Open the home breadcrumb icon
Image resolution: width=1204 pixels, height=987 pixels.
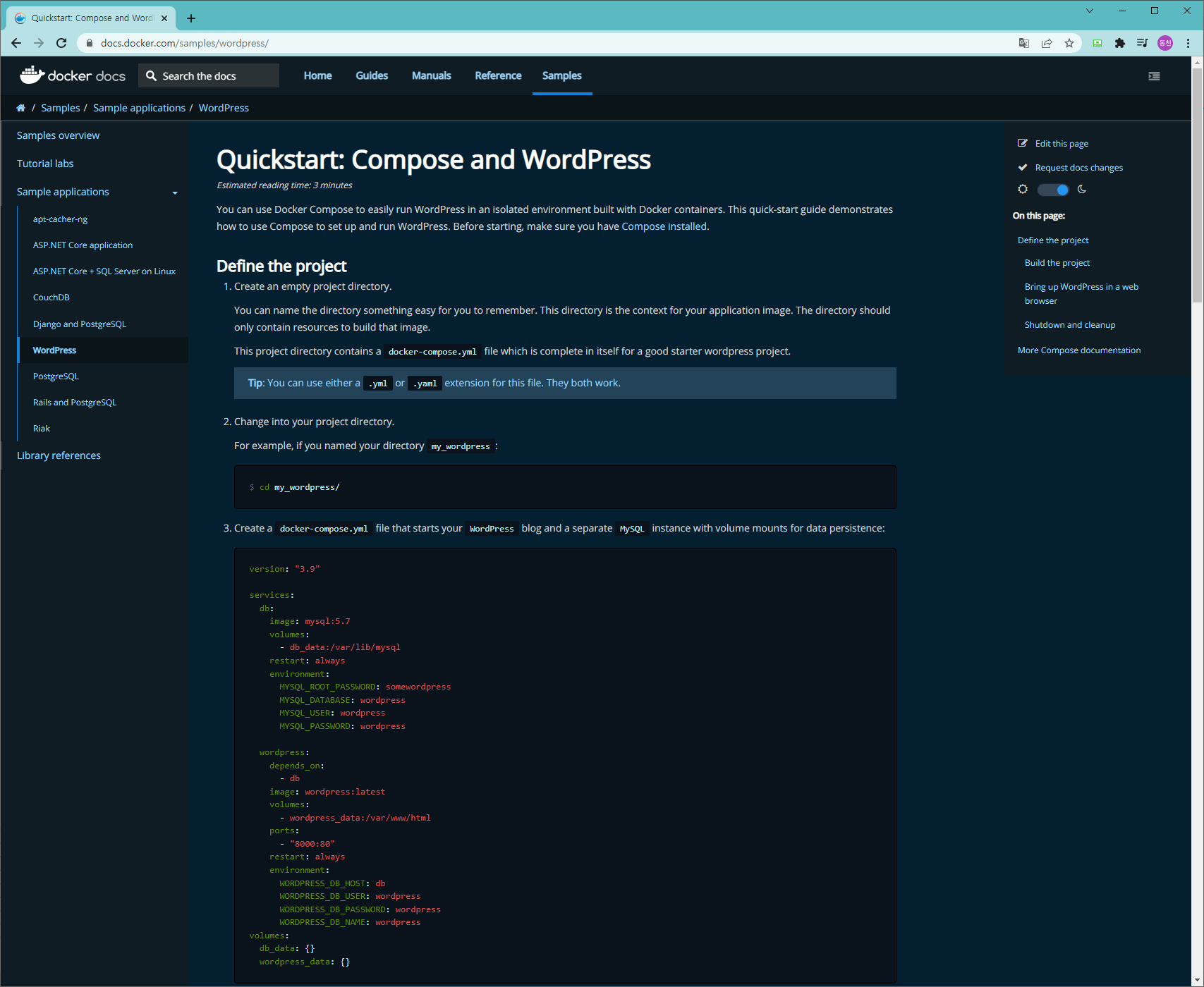(20, 108)
